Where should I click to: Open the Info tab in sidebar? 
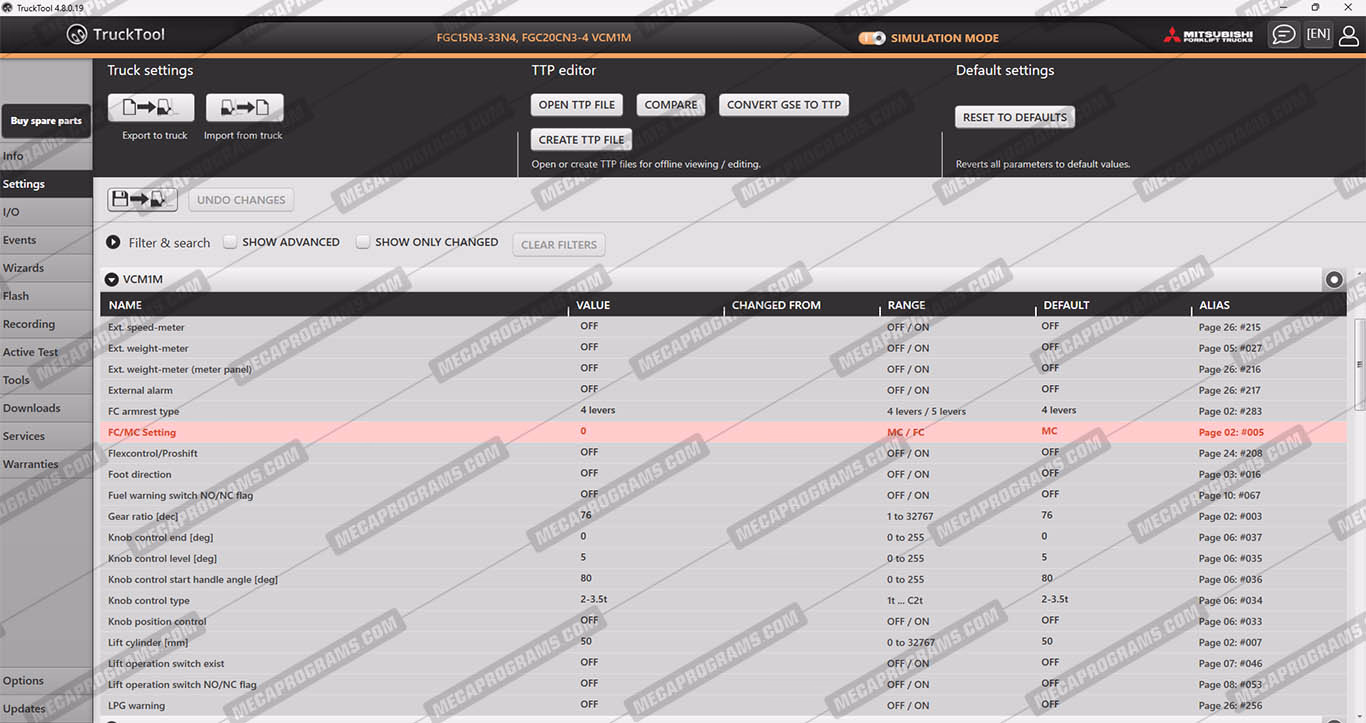[46, 156]
